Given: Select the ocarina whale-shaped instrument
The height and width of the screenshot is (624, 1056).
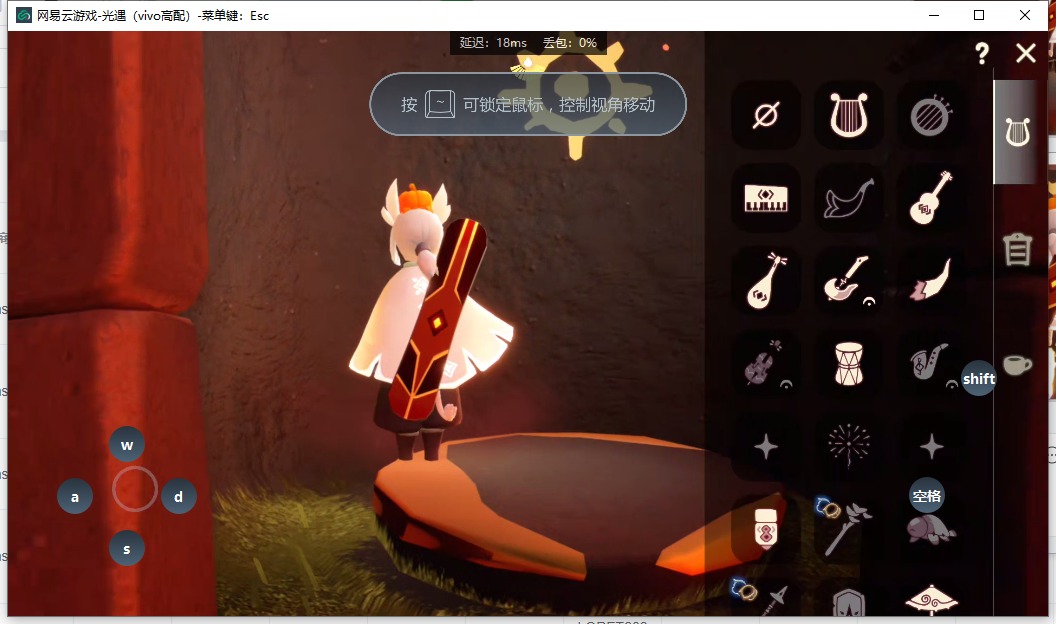Looking at the screenshot, I should point(849,198).
